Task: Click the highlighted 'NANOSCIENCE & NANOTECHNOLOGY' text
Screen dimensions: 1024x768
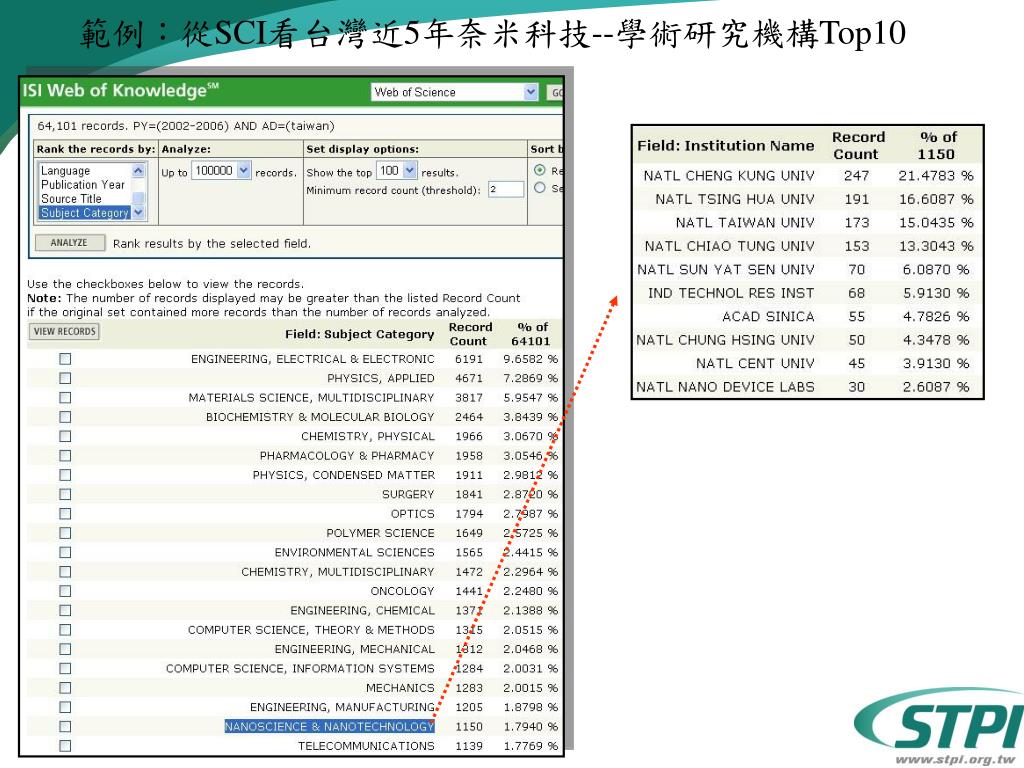Action: click(330, 726)
